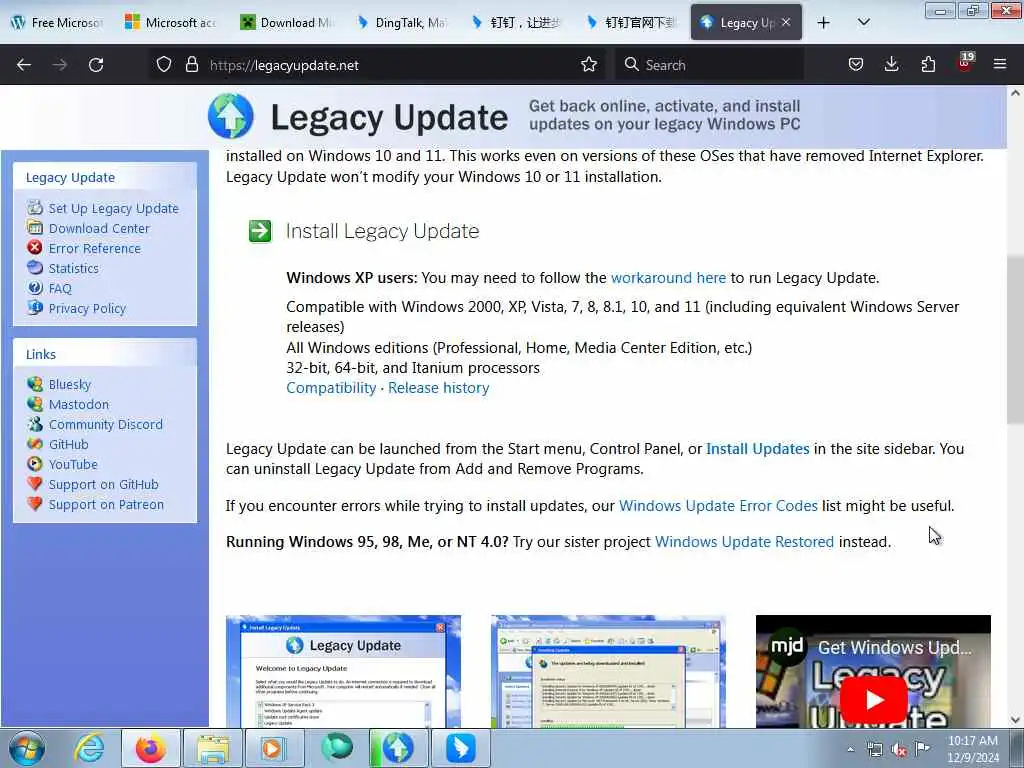Open Download Center sidebar link
1024x768 pixels.
point(99,229)
